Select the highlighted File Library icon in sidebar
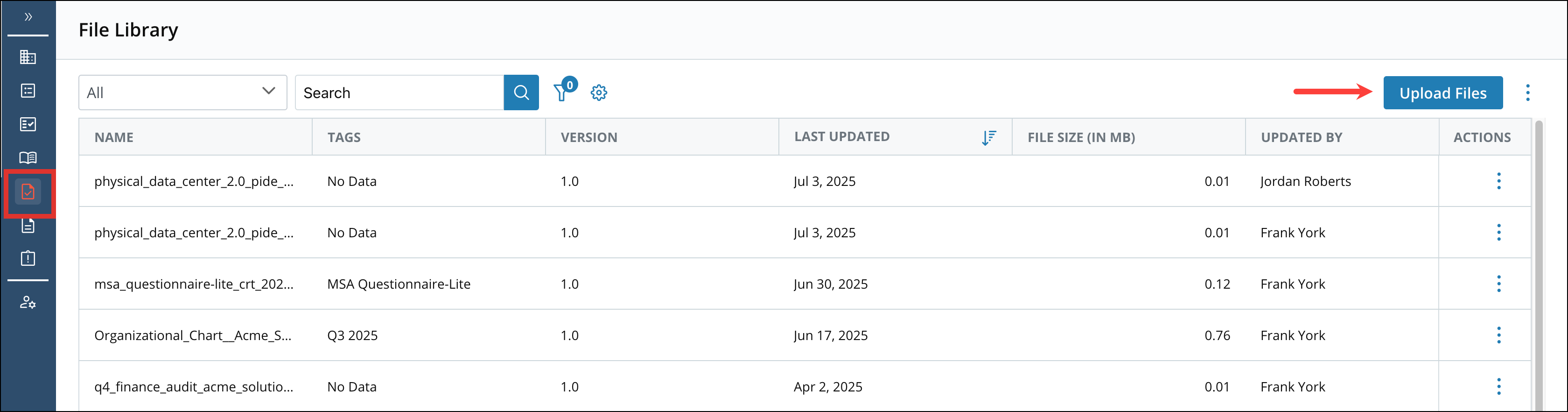The image size is (1568, 412). click(28, 192)
